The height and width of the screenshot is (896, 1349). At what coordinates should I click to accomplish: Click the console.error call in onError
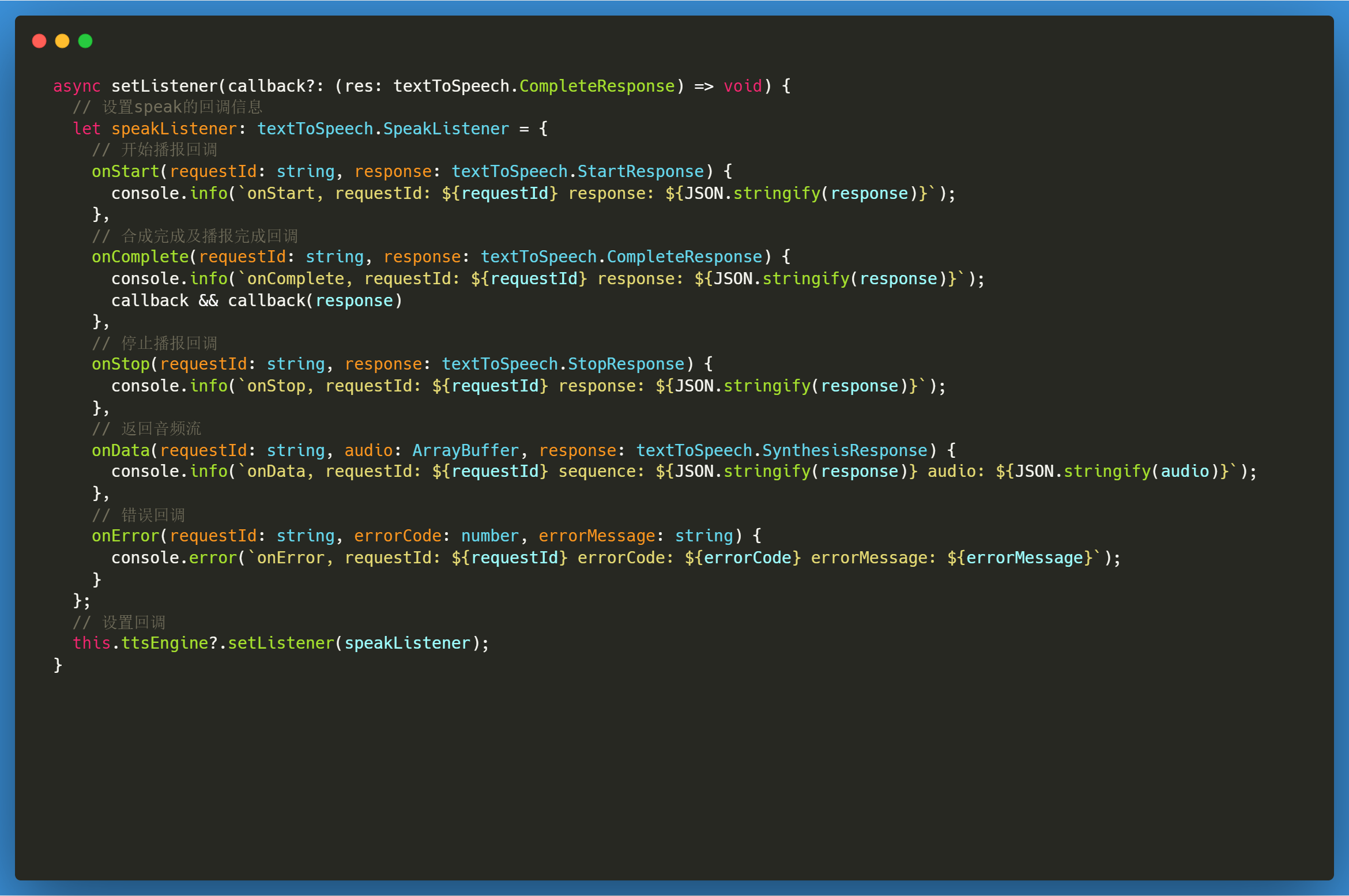174,558
